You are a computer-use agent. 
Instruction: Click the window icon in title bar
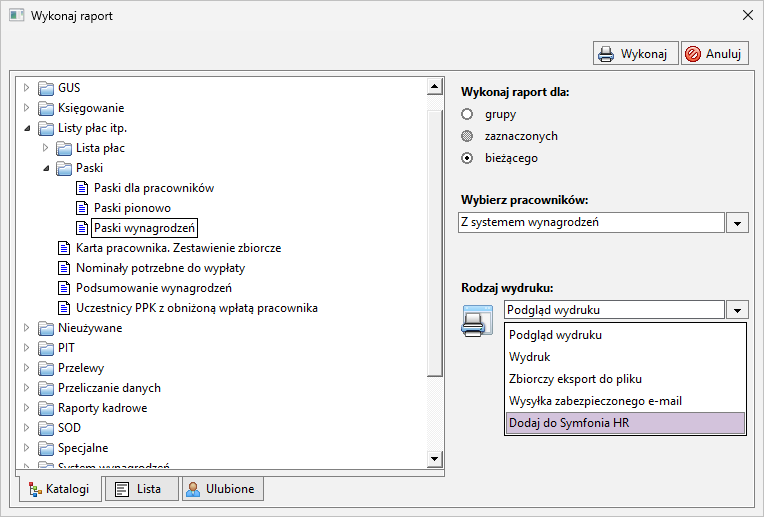17,15
